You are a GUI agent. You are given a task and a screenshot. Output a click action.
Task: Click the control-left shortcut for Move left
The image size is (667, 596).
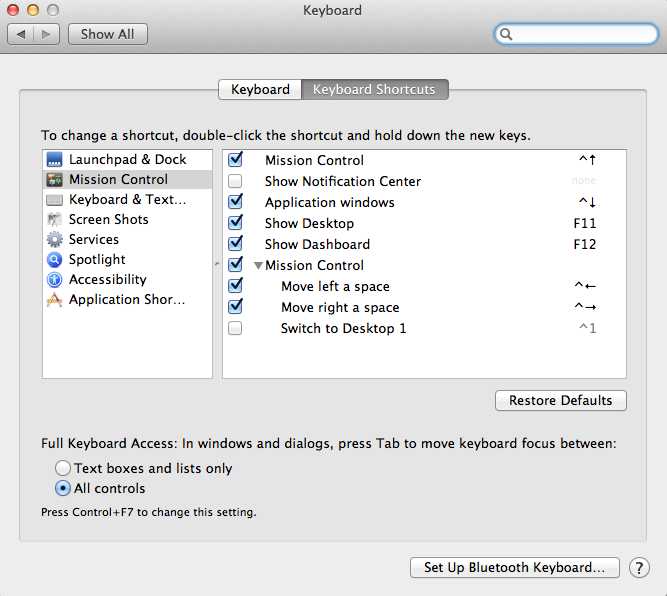tap(585, 286)
